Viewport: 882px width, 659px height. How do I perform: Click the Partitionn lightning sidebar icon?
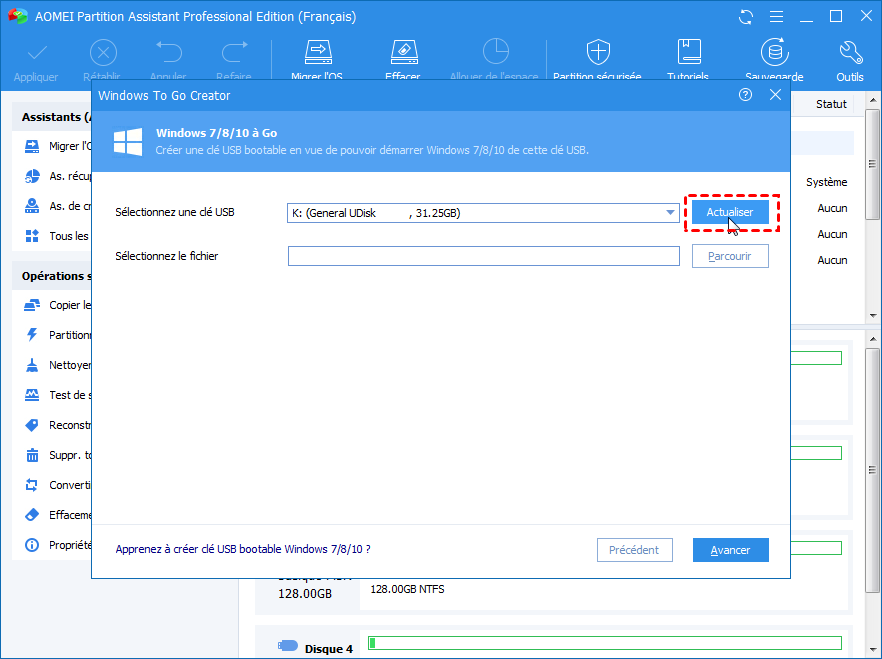pyautogui.click(x=32, y=335)
